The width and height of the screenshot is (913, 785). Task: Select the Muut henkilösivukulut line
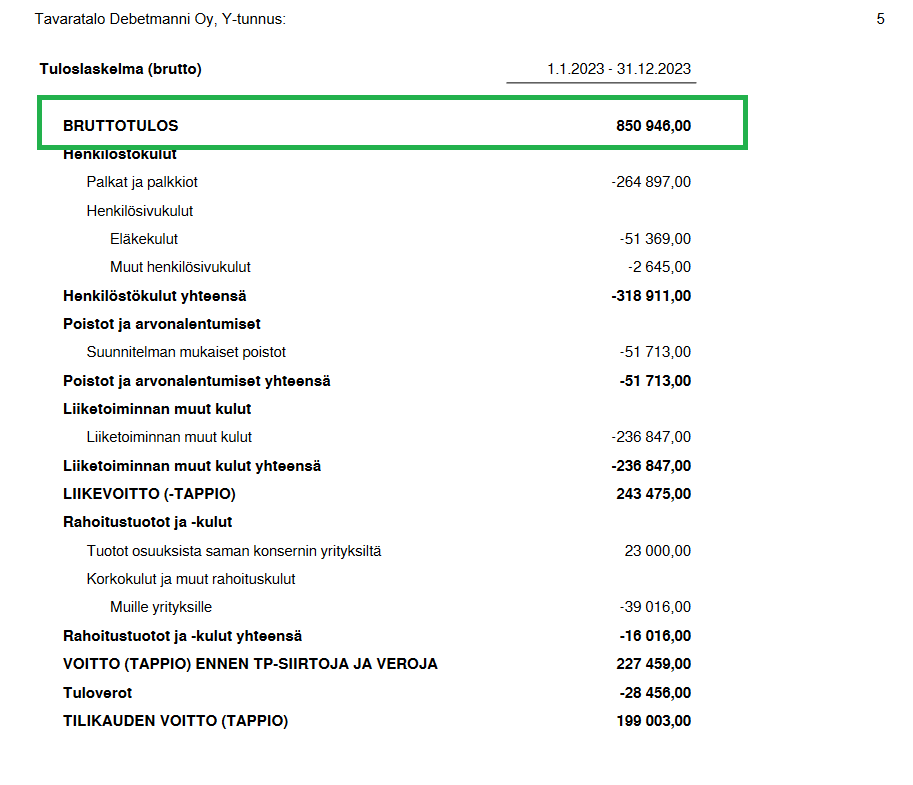tap(180, 267)
